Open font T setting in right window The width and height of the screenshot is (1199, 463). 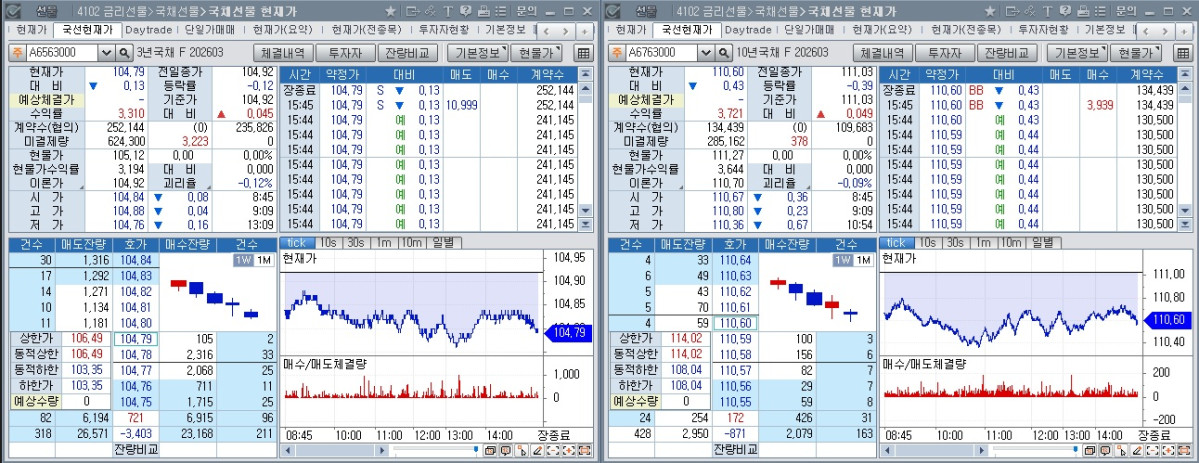pos(1048,11)
